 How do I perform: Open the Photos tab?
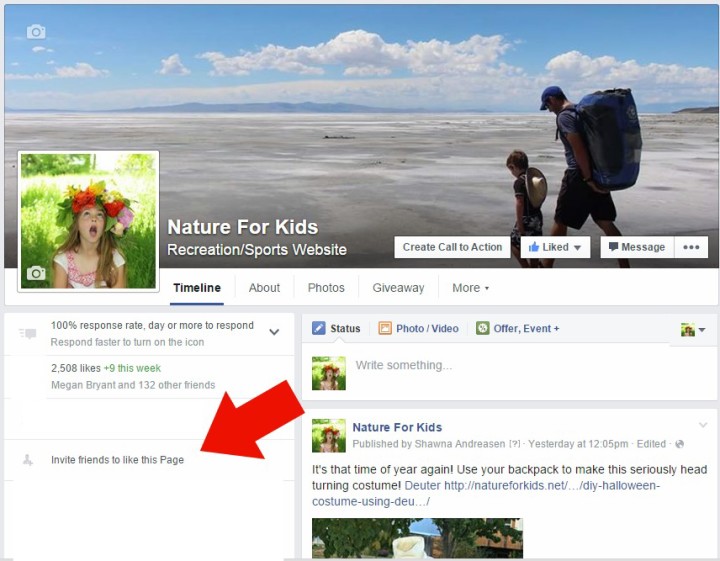pos(326,288)
